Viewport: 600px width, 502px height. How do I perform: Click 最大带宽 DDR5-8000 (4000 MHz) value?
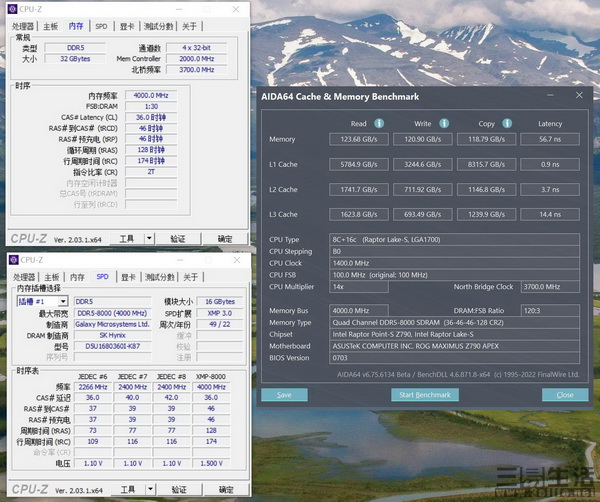point(112,313)
